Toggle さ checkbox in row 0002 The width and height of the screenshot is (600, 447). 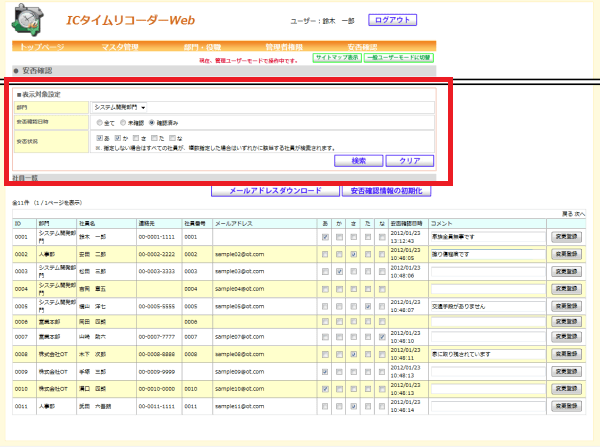coord(354,254)
